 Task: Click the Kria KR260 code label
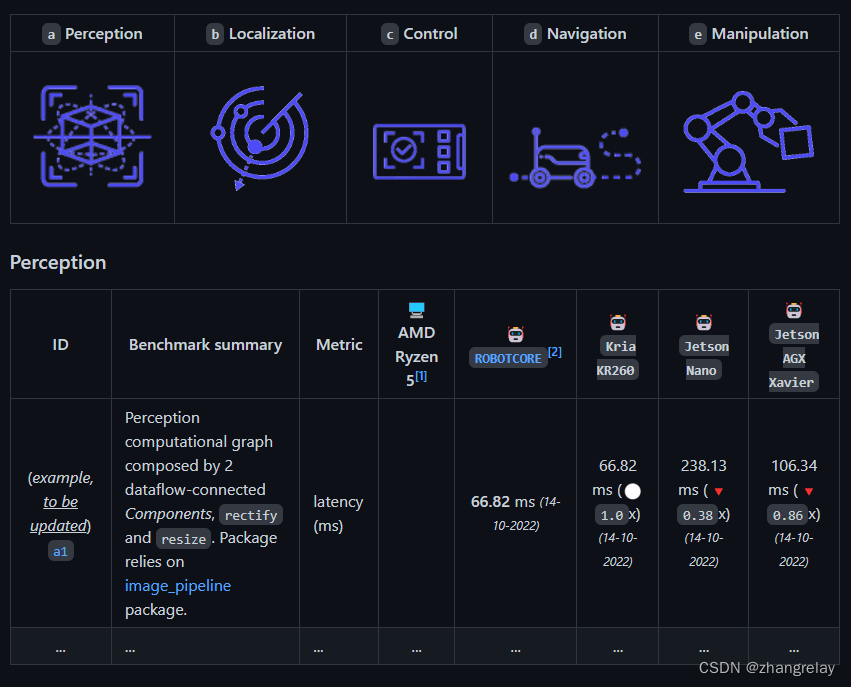click(x=618, y=358)
